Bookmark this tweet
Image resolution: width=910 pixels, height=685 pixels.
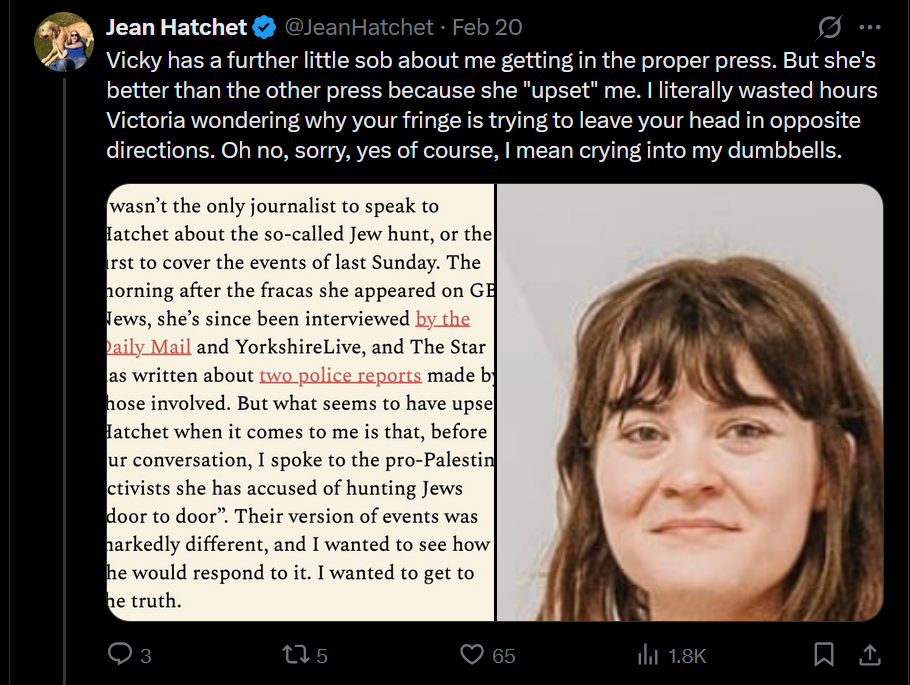point(824,655)
